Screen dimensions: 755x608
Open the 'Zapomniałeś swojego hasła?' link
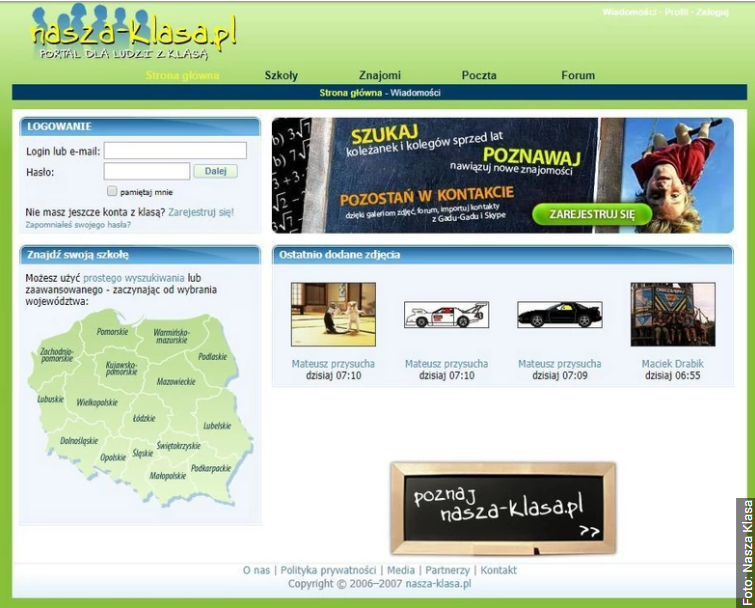click(78, 226)
